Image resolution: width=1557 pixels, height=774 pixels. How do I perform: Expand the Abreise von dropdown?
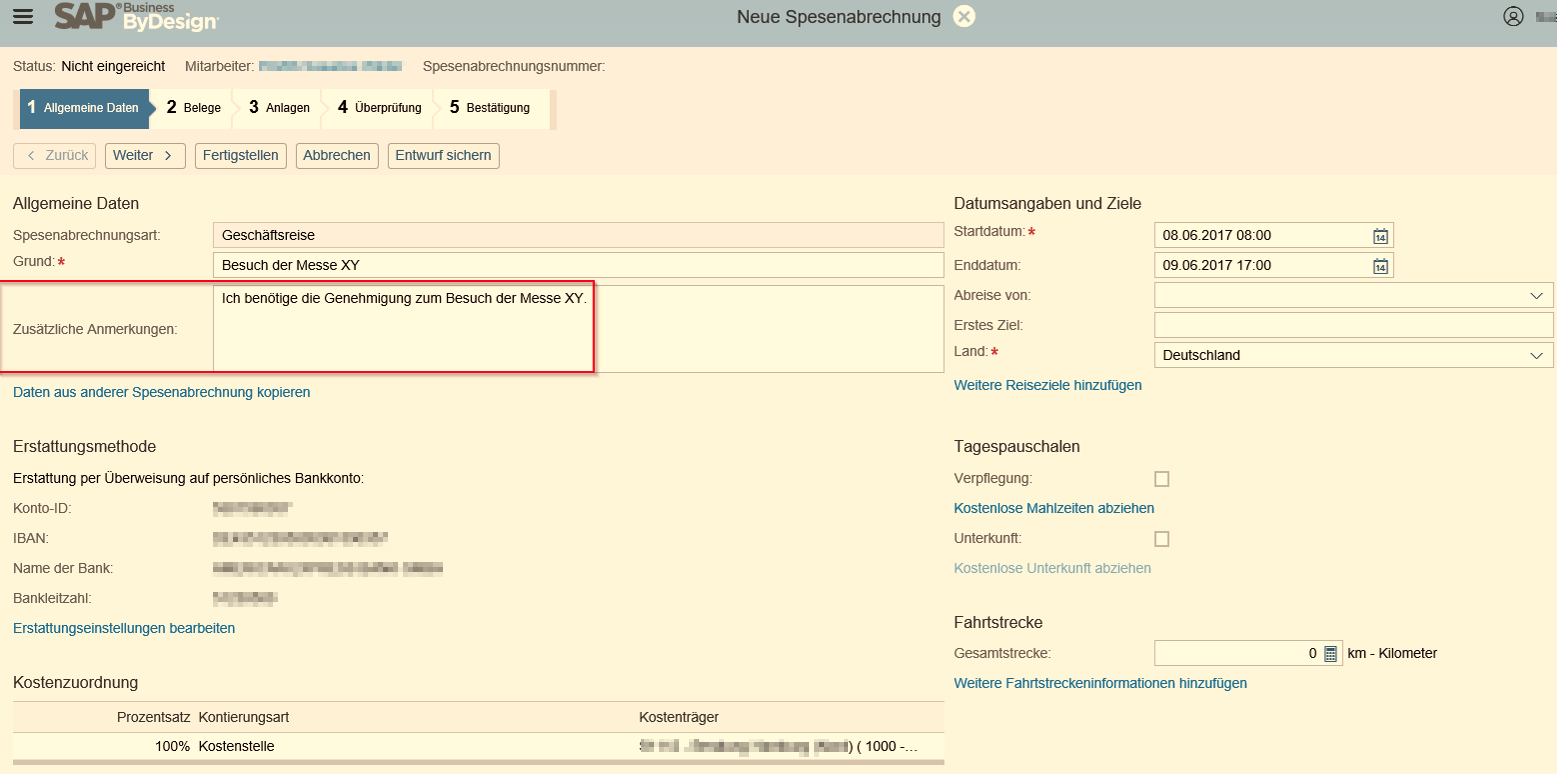point(1536,296)
